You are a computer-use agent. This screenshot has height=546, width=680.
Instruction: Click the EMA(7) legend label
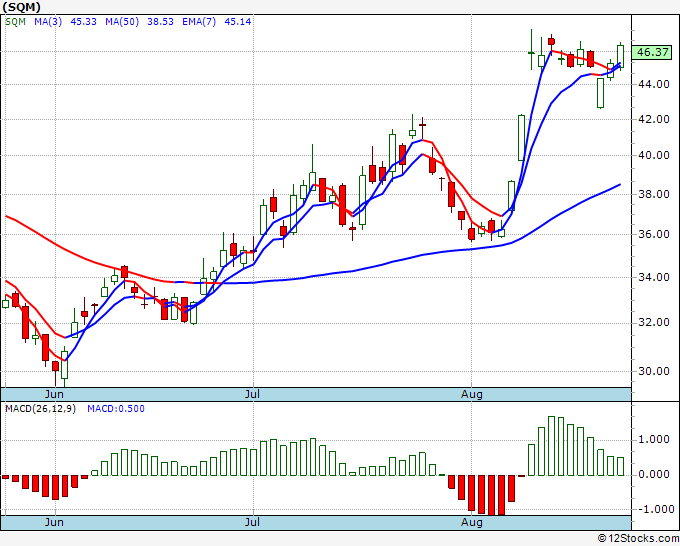[x=199, y=22]
